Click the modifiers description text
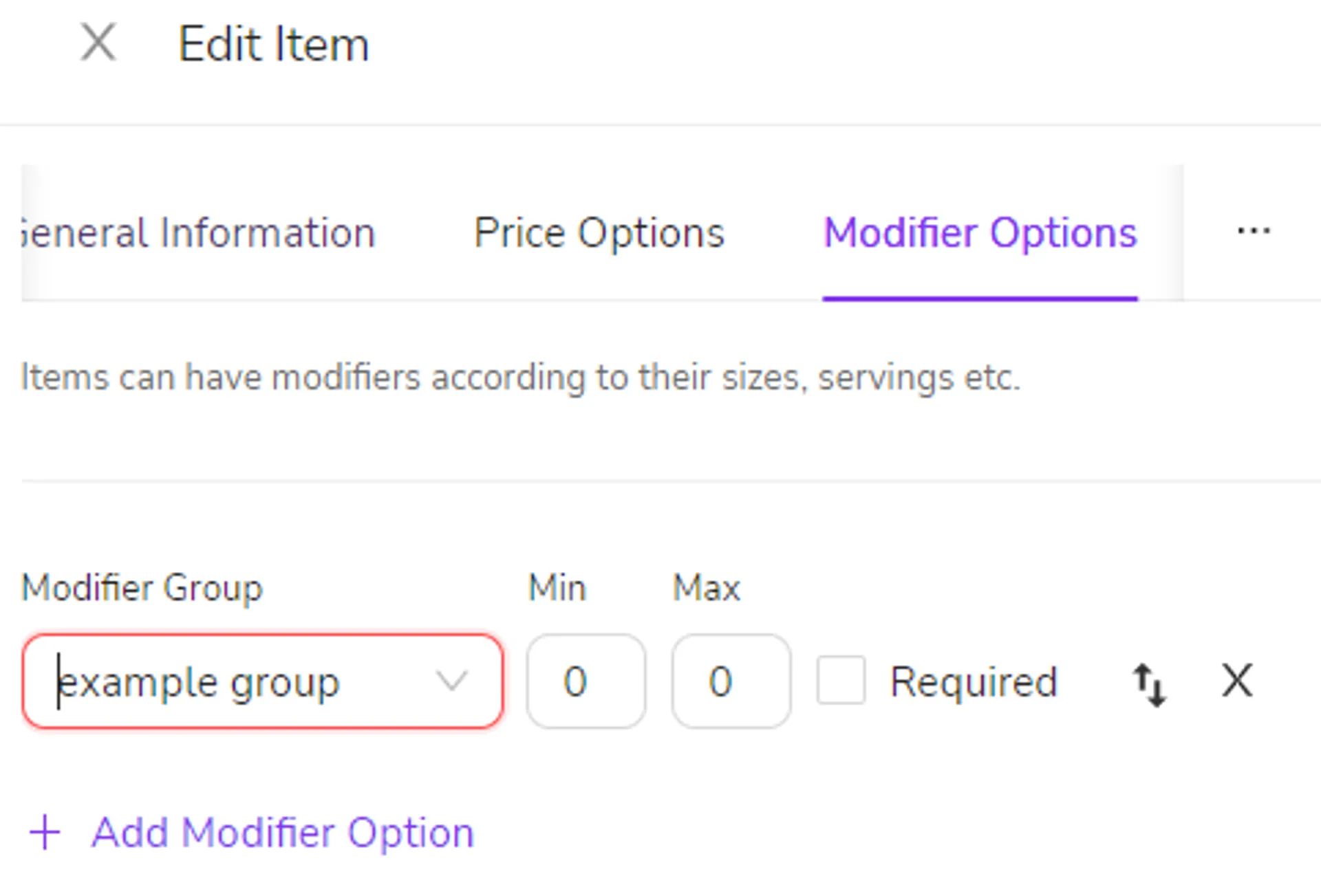The height and width of the screenshot is (896, 1321). [521, 378]
